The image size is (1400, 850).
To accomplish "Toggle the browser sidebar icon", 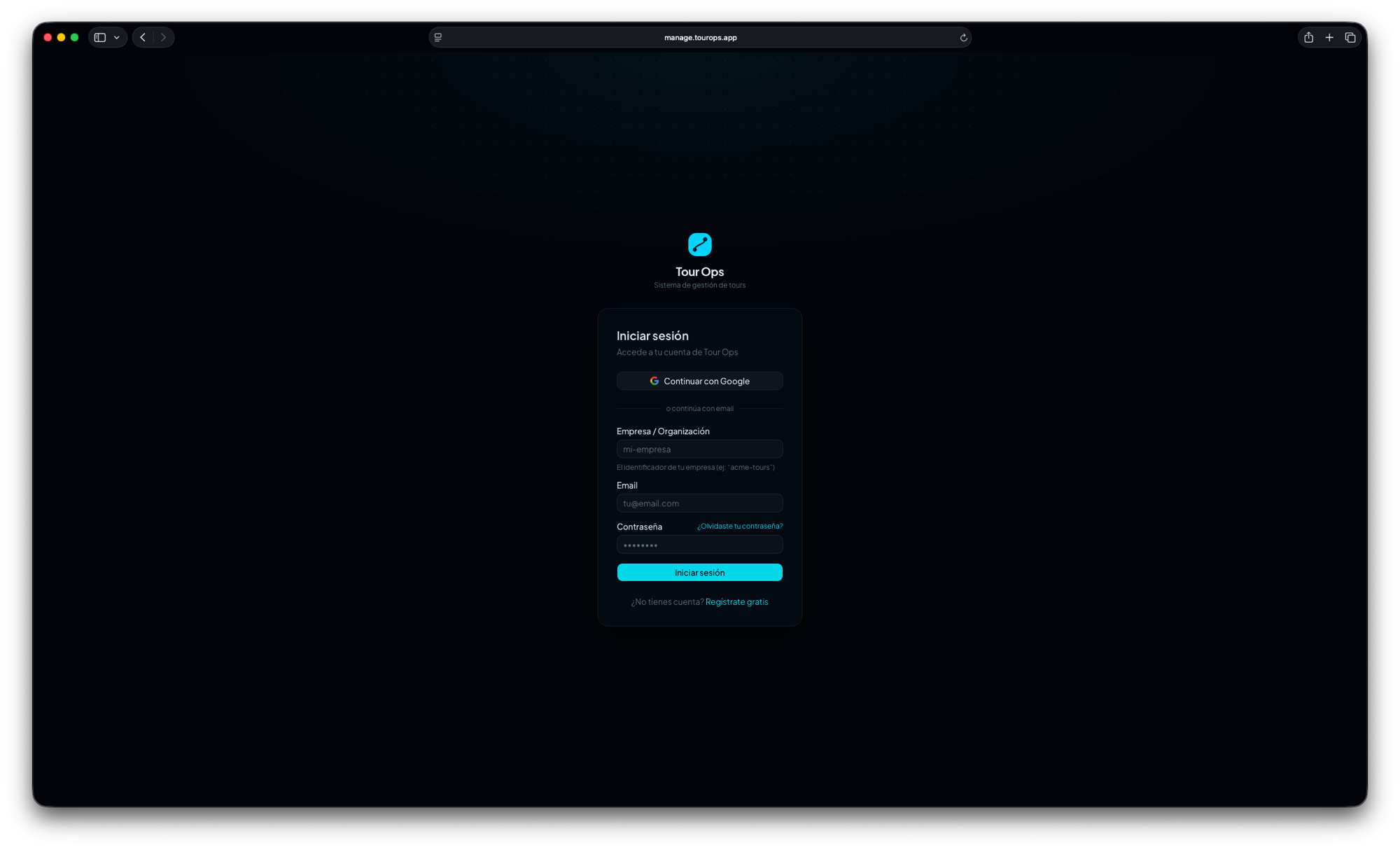I will pyautogui.click(x=99, y=37).
